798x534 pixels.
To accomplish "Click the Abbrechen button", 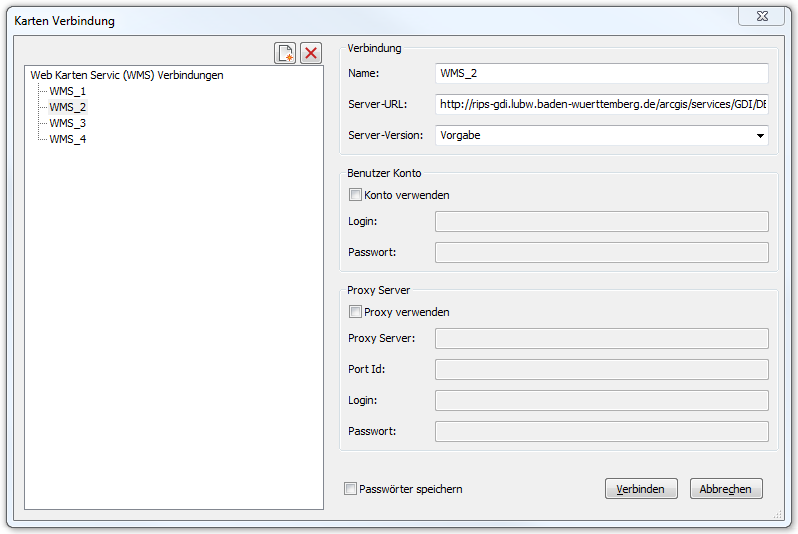I will coord(726,489).
